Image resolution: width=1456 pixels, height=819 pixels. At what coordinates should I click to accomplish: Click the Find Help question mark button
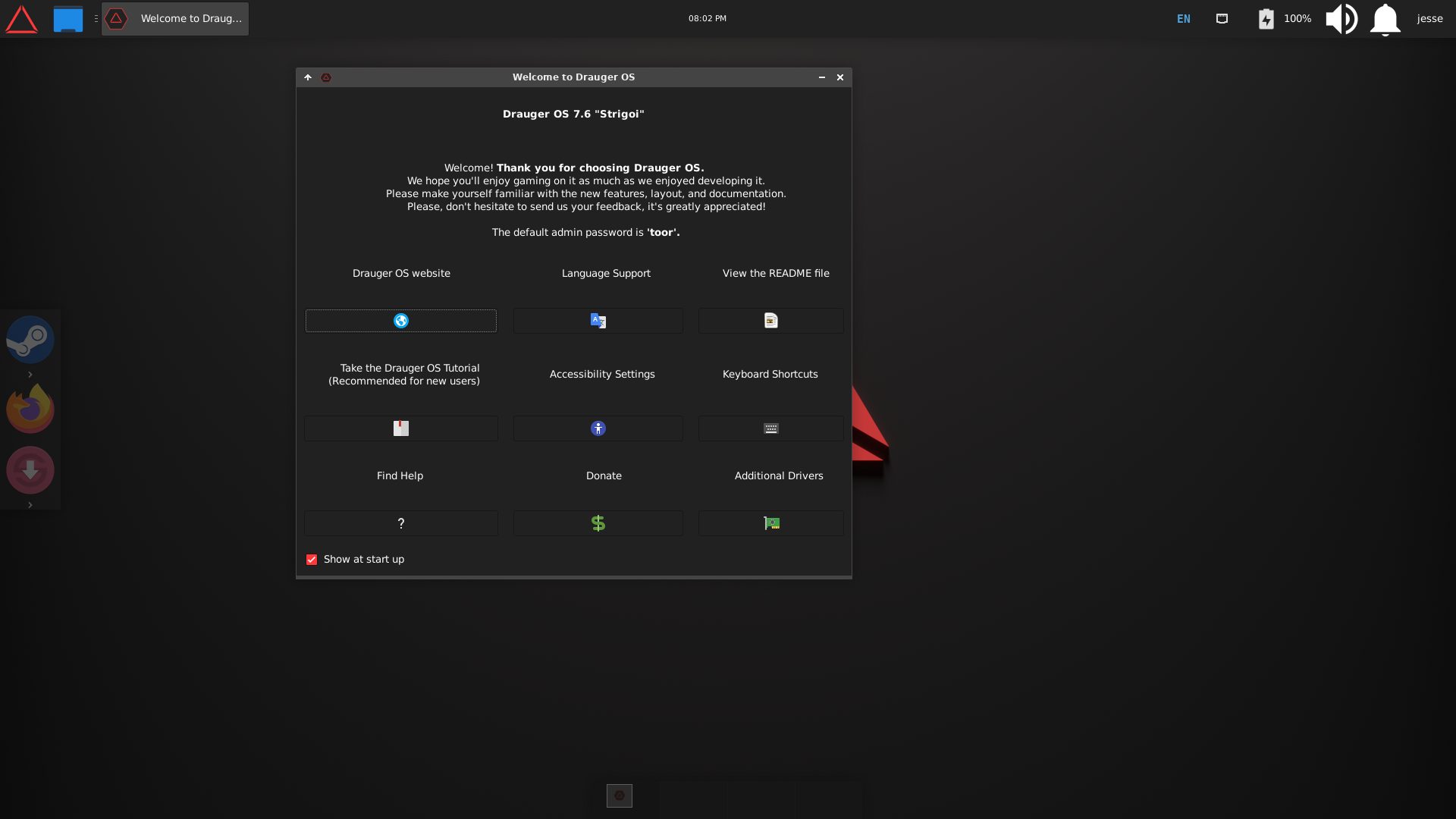401,523
